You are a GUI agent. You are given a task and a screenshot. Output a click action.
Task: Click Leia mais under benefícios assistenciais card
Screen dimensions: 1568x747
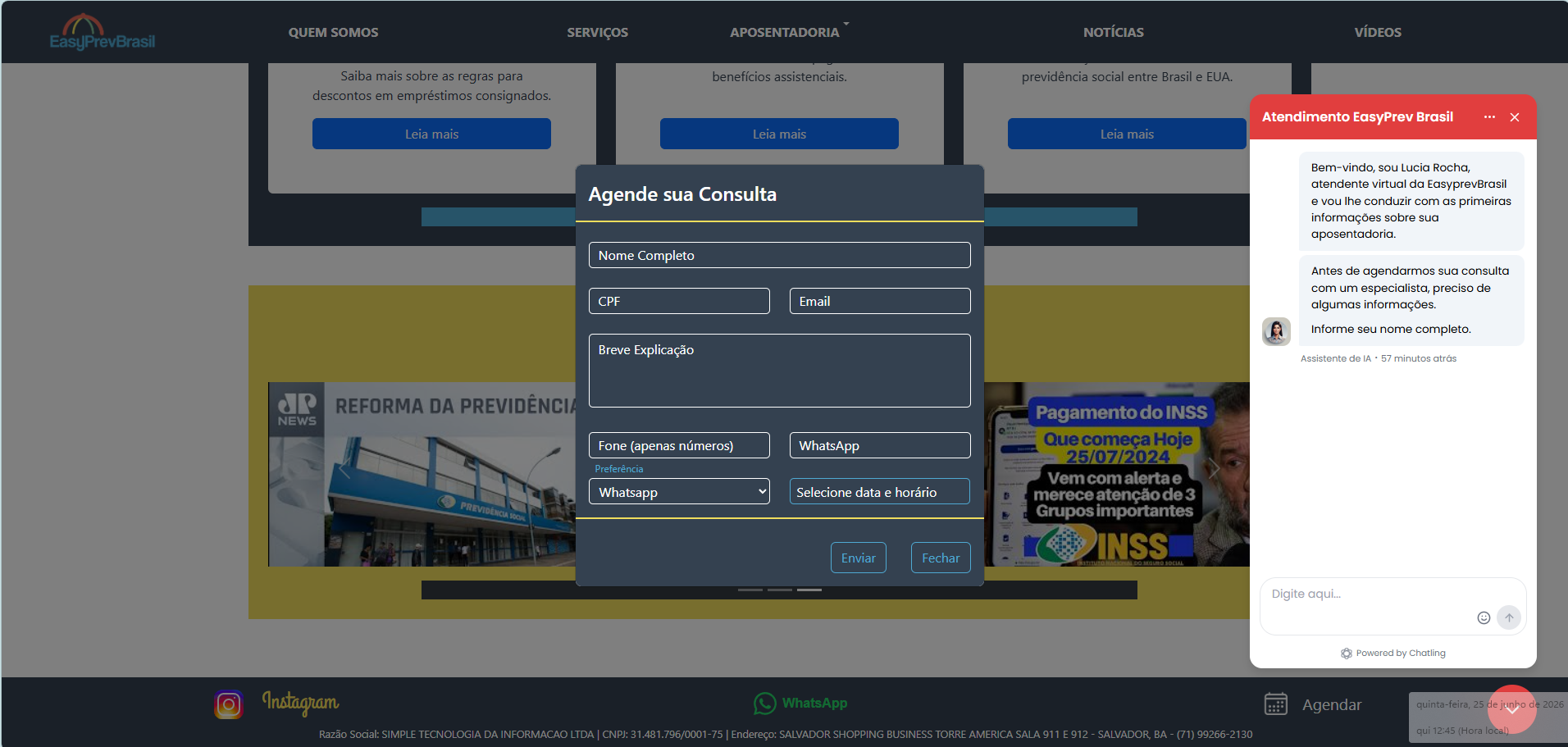779,134
